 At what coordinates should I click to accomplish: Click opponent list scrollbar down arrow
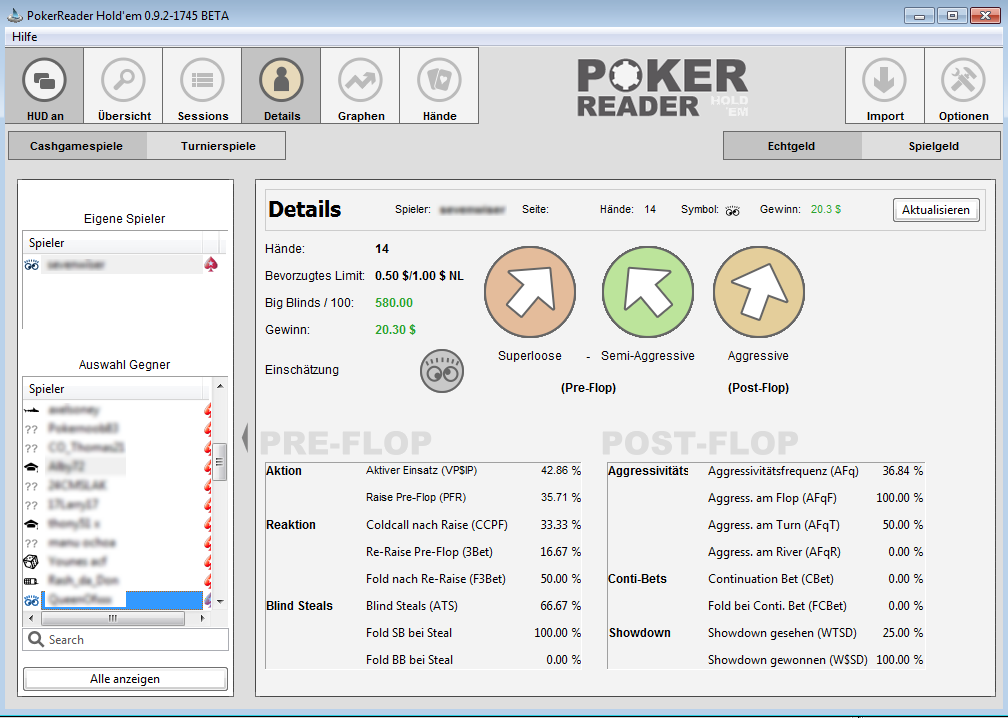point(220,602)
